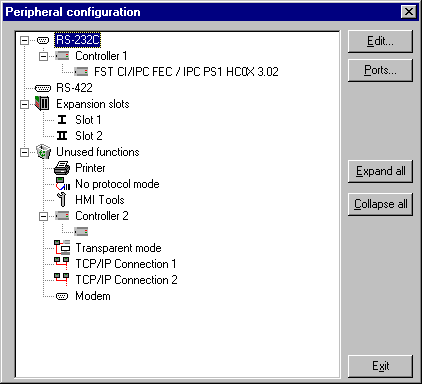Select the RS-232C label
Viewport: 422px width, 384px height.
pyautogui.click(x=78, y=40)
